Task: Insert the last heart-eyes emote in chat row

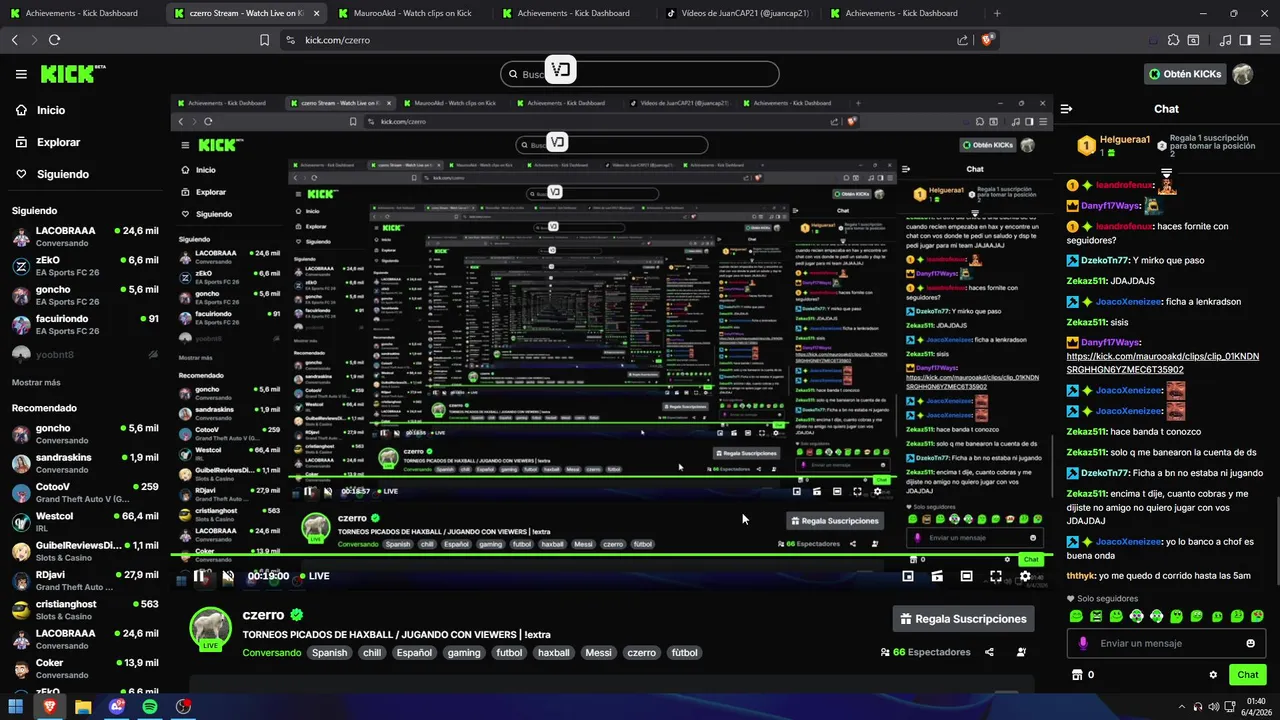Action: [x=1257, y=616]
